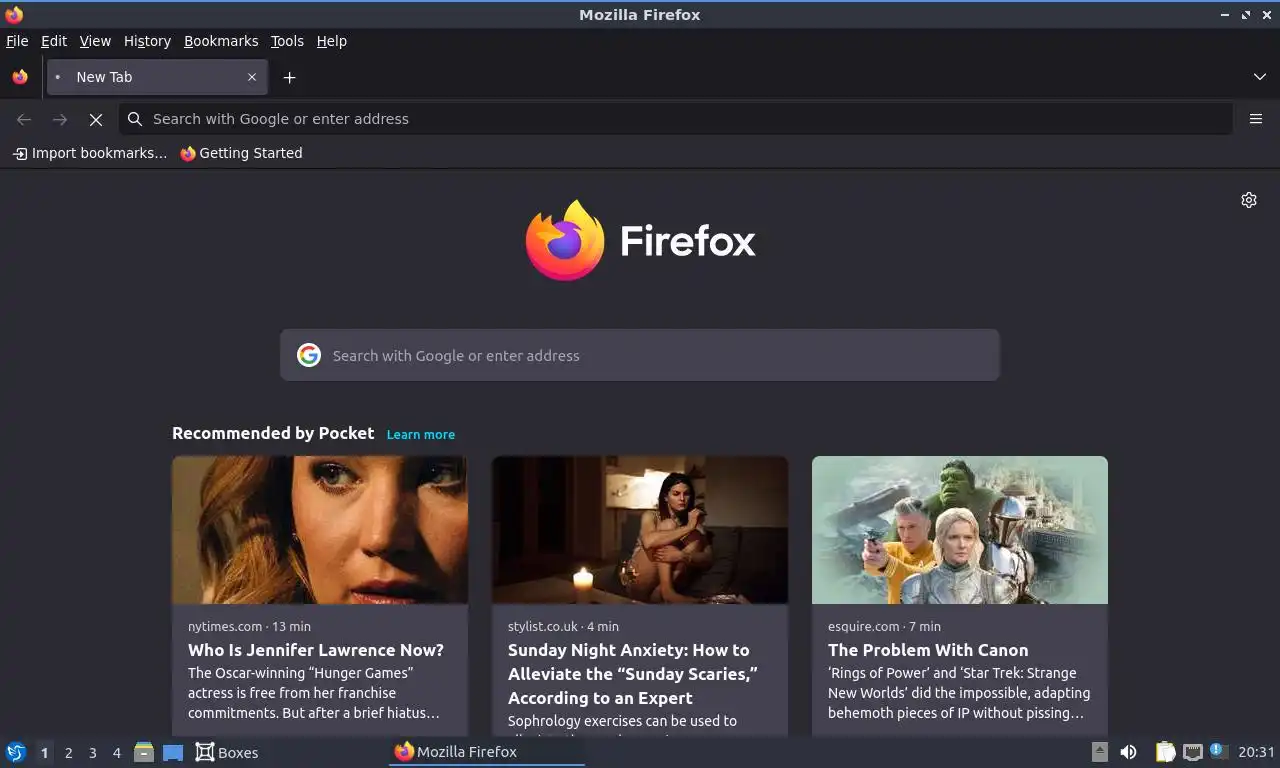Image resolution: width=1280 pixels, height=768 pixels.
Task: Click the Firefox View icon left of tabs
Action: 20,77
